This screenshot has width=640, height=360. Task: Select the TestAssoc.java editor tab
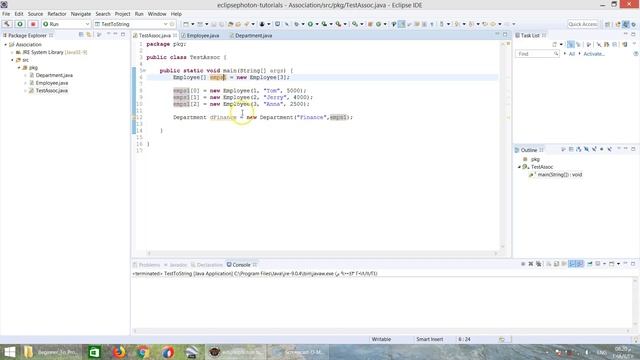coord(154,36)
